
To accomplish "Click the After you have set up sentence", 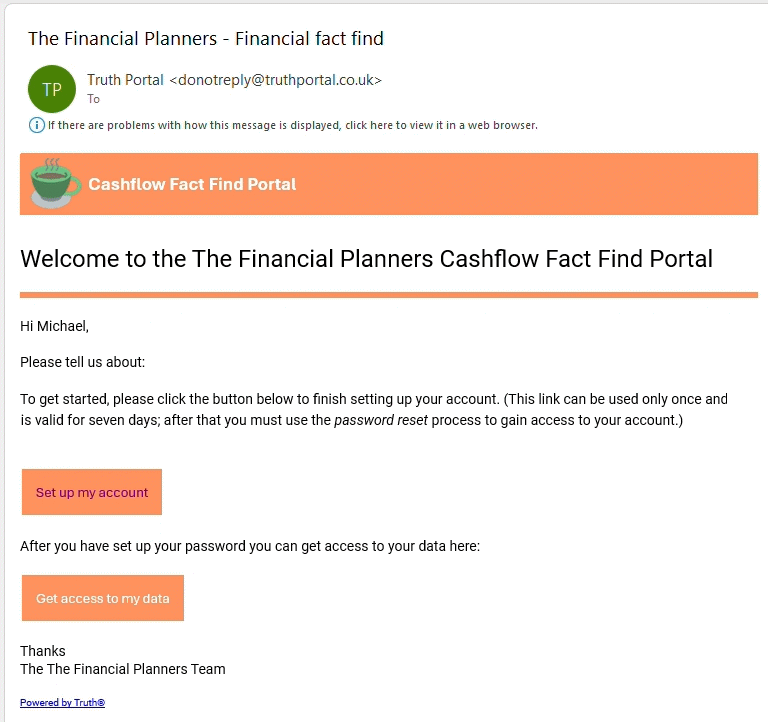I will (250, 546).
